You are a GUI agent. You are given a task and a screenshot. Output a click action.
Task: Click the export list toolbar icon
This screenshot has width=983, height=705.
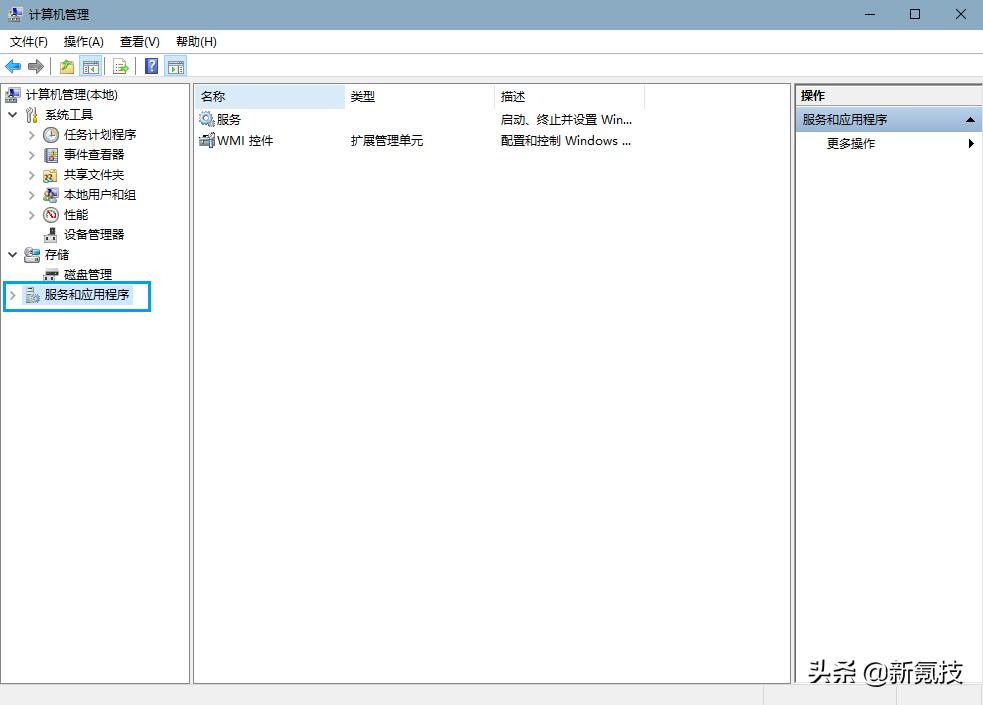(120, 66)
